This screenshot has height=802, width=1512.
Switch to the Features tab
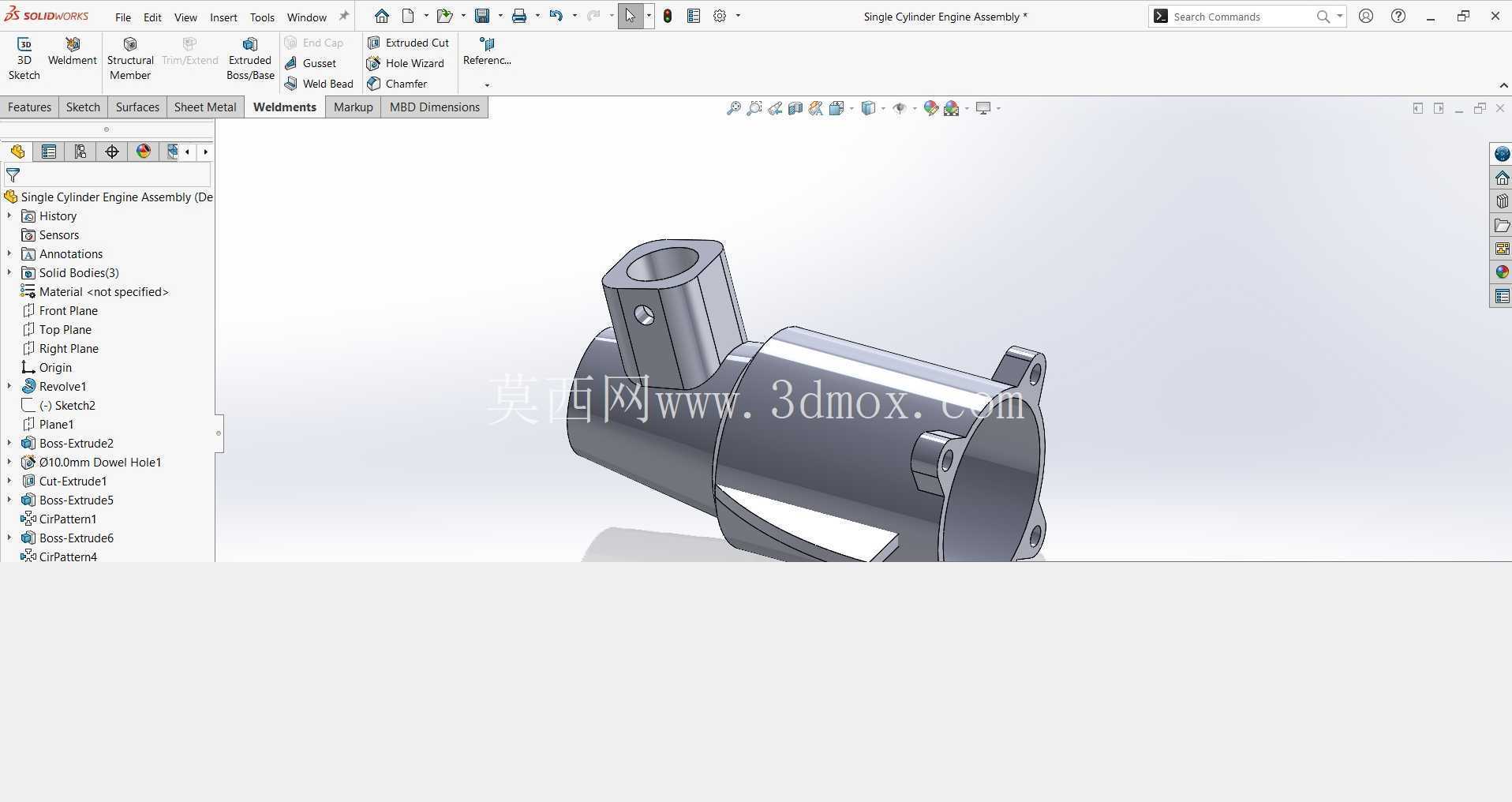(x=29, y=107)
